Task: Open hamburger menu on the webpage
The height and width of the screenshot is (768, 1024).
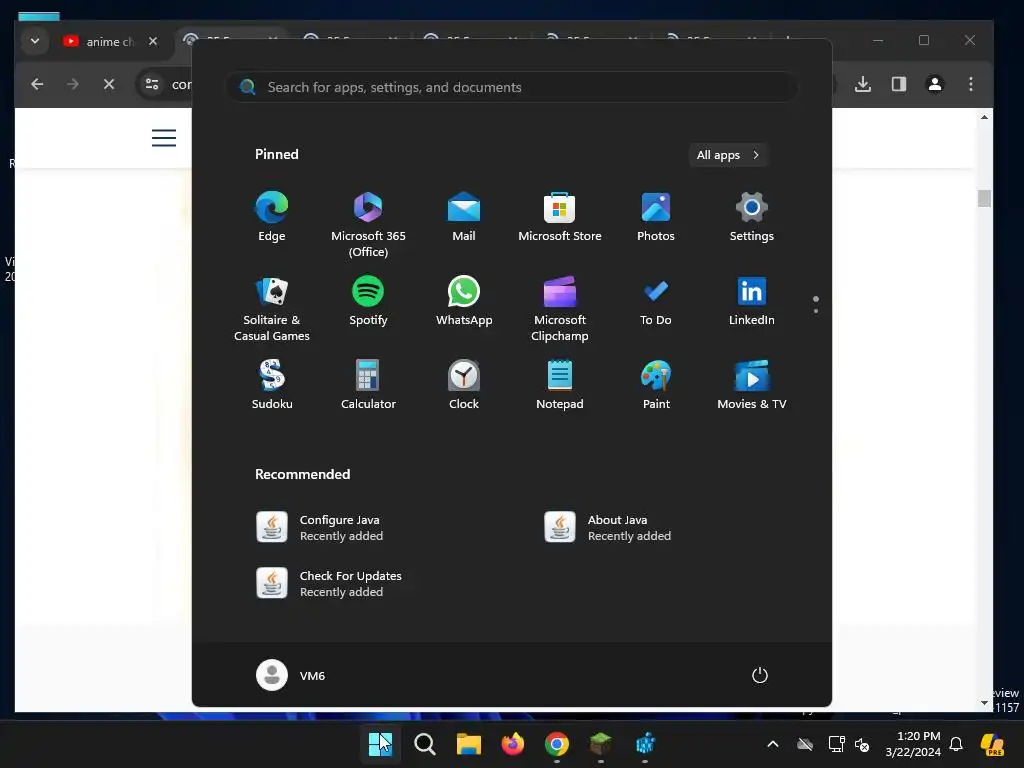Action: [x=164, y=138]
